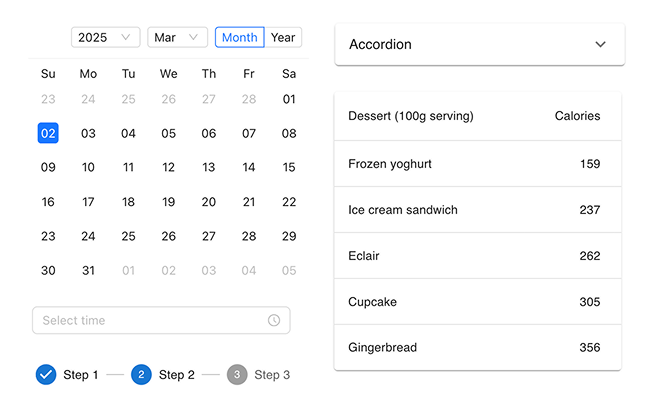
Task: Choose date 31 in the calendar
Action: (88, 270)
